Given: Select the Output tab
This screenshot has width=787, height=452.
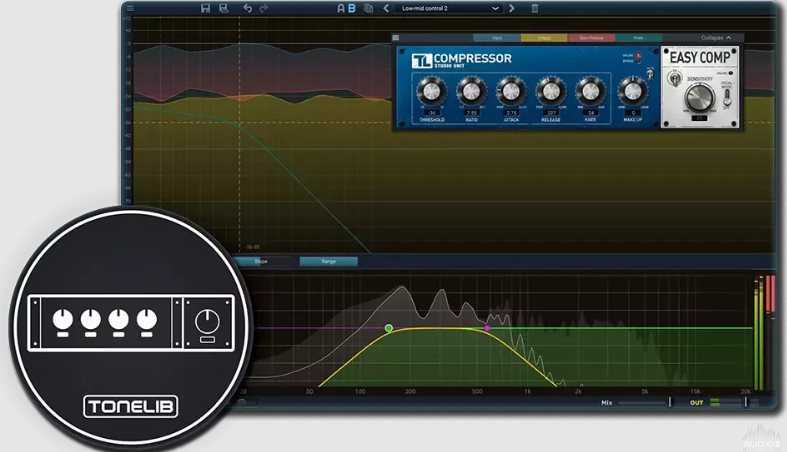Looking at the screenshot, I should pos(544,38).
